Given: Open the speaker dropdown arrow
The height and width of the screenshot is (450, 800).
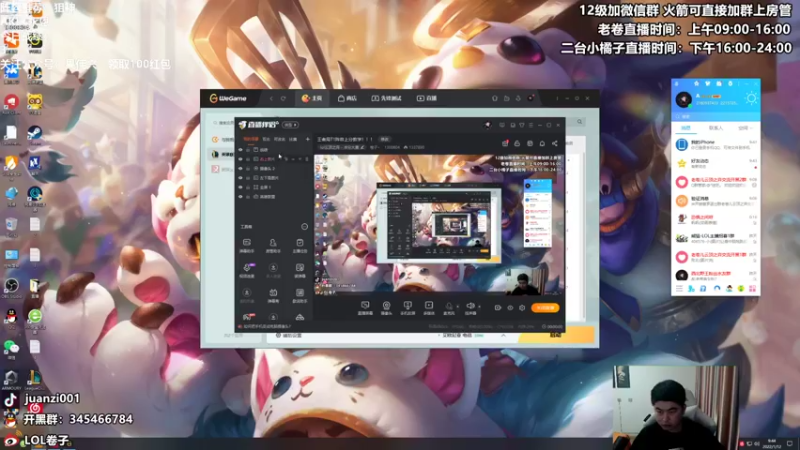Looking at the screenshot, I should [x=479, y=307].
